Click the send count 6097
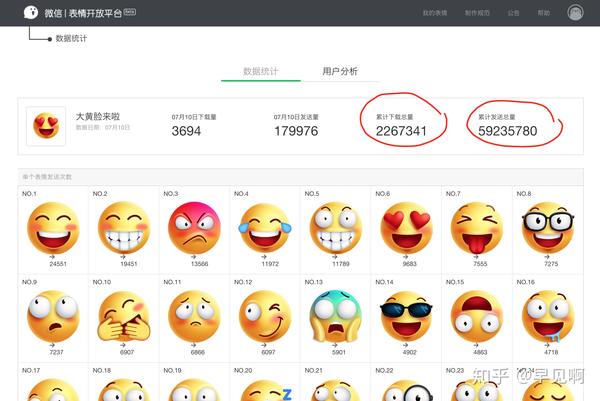Image resolution: width=600 pixels, height=401 pixels. (268, 352)
